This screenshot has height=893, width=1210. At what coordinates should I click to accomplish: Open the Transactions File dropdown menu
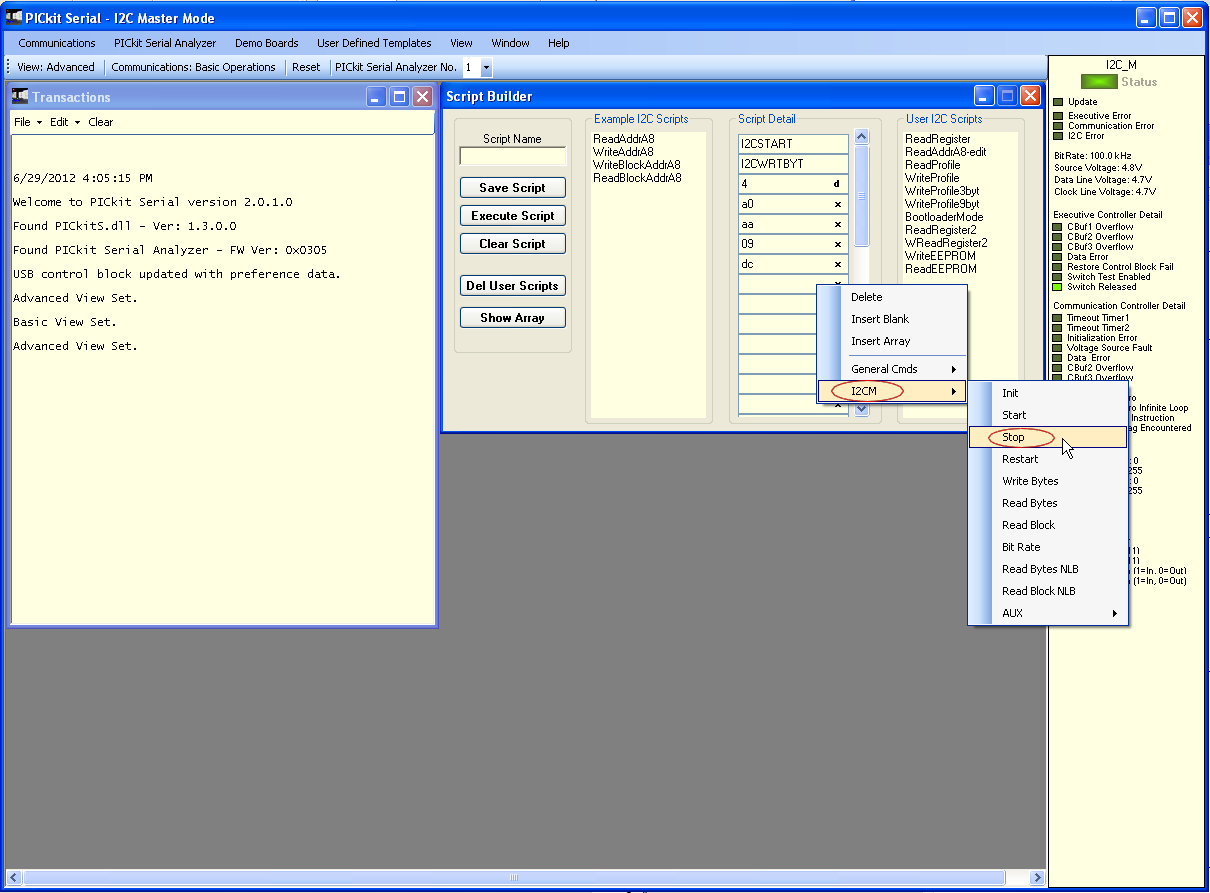tap(28, 122)
